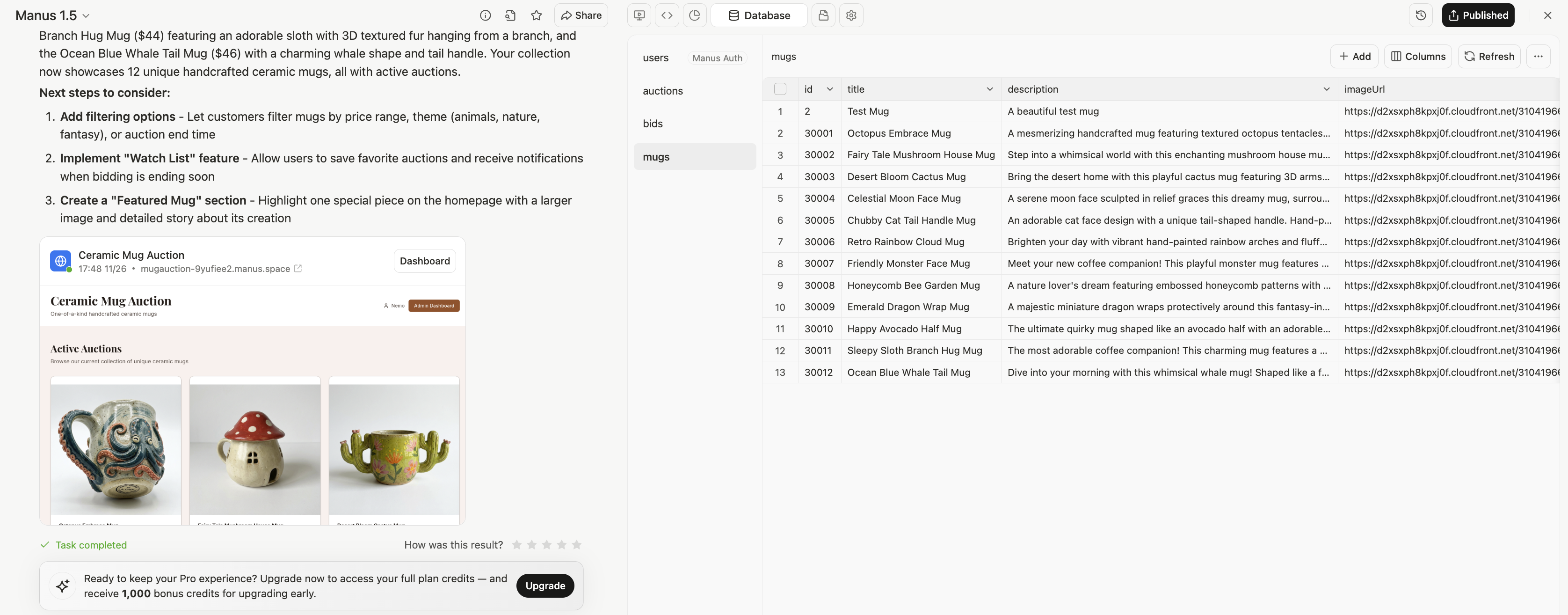Switch to the Code view icon
Image resolution: width=1568 pixels, height=615 pixels.
pyautogui.click(x=667, y=15)
